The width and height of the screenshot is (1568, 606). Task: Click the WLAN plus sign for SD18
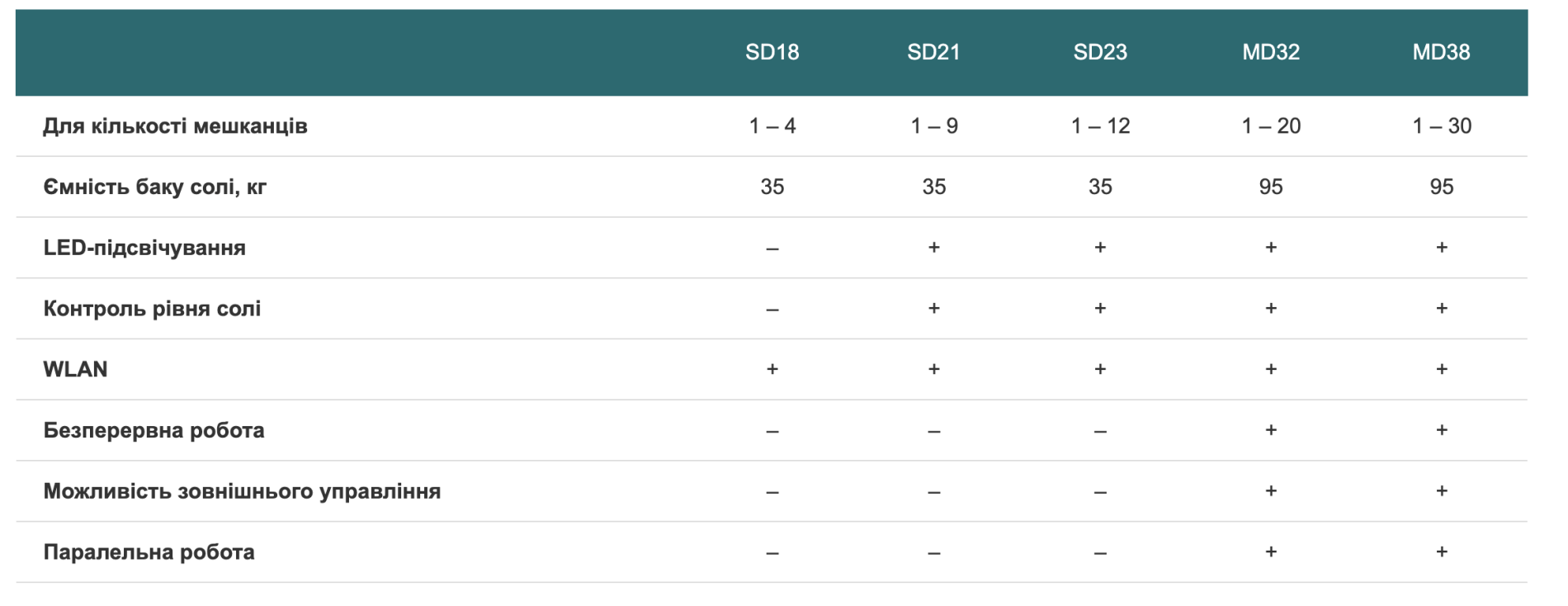click(x=772, y=369)
